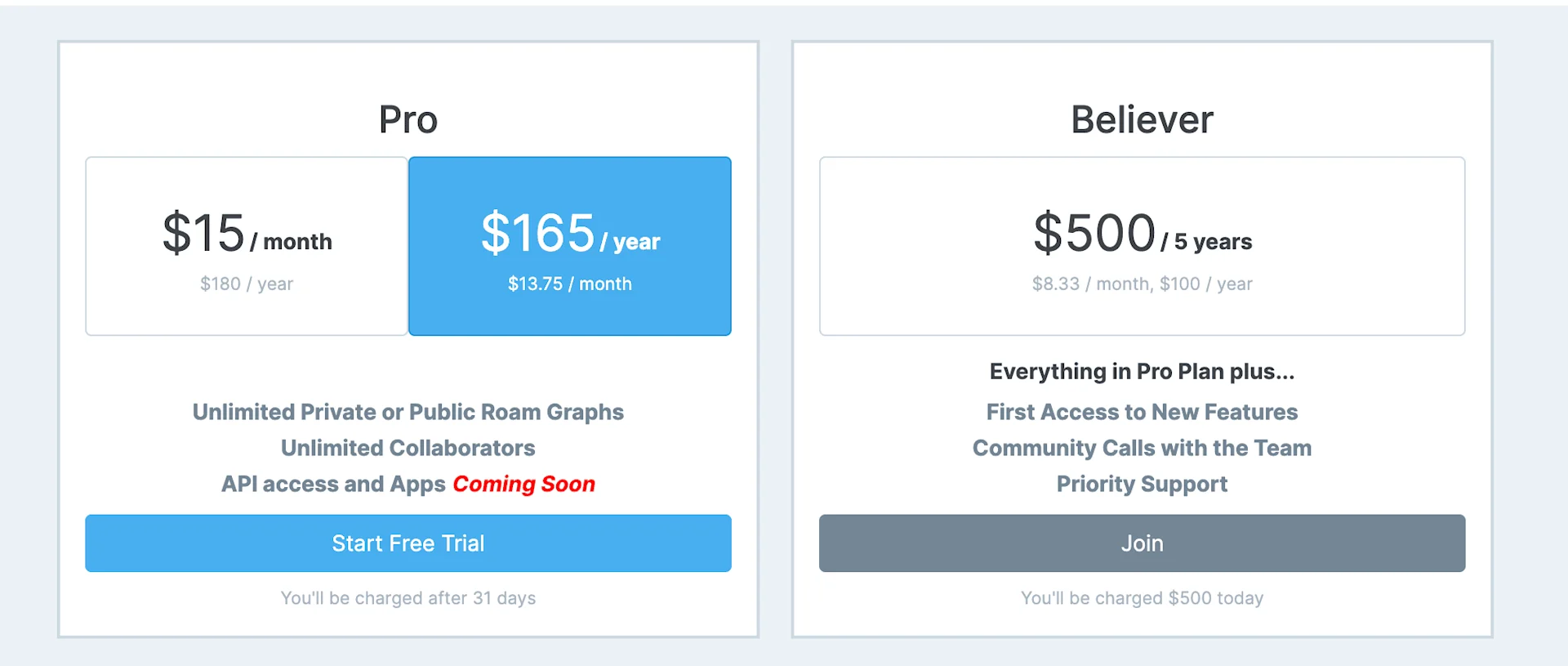Click the API access and Apps text

(x=331, y=483)
